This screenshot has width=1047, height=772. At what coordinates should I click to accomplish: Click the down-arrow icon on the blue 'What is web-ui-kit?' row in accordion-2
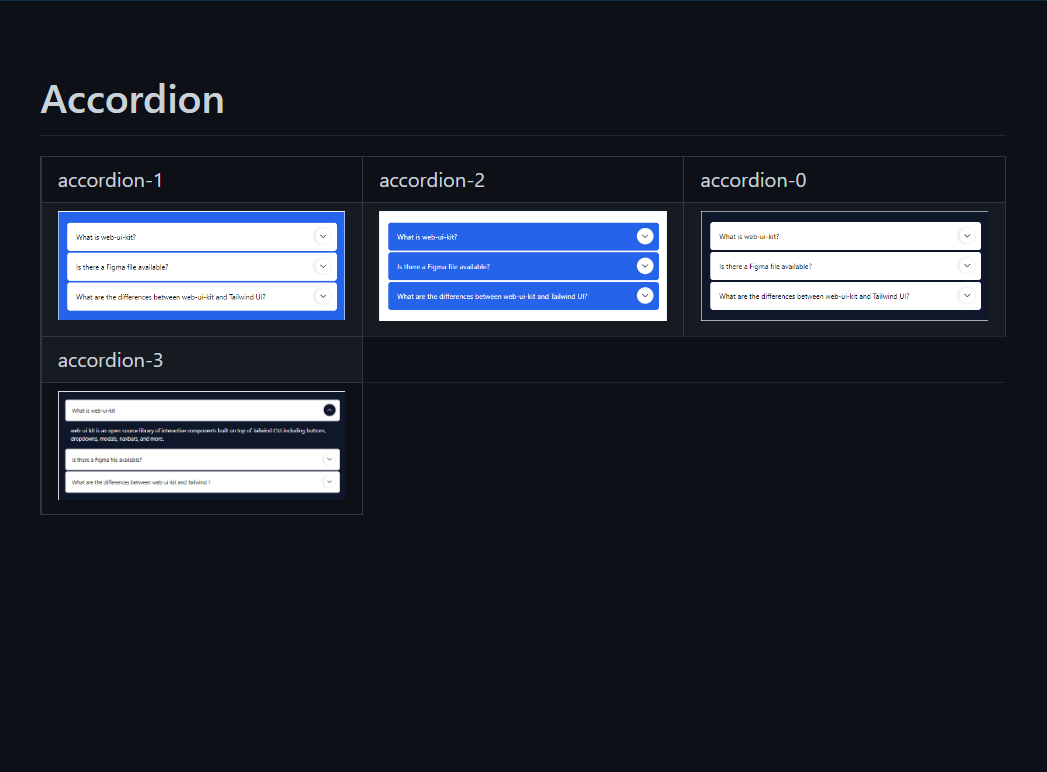645,236
